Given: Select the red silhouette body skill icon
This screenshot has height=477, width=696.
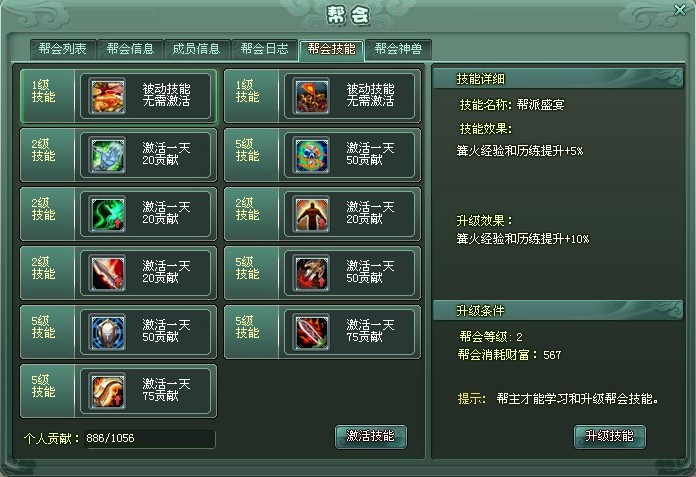Looking at the screenshot, I should (311, 214).
